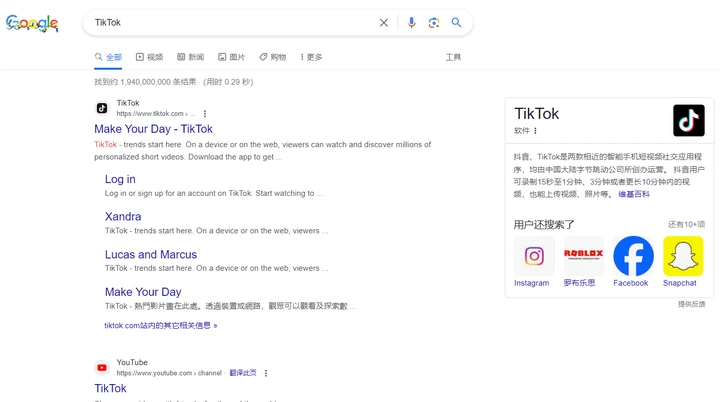The image size is (720, 402).
Task: Open the Snapchat text link
Action: pos(680,283)
